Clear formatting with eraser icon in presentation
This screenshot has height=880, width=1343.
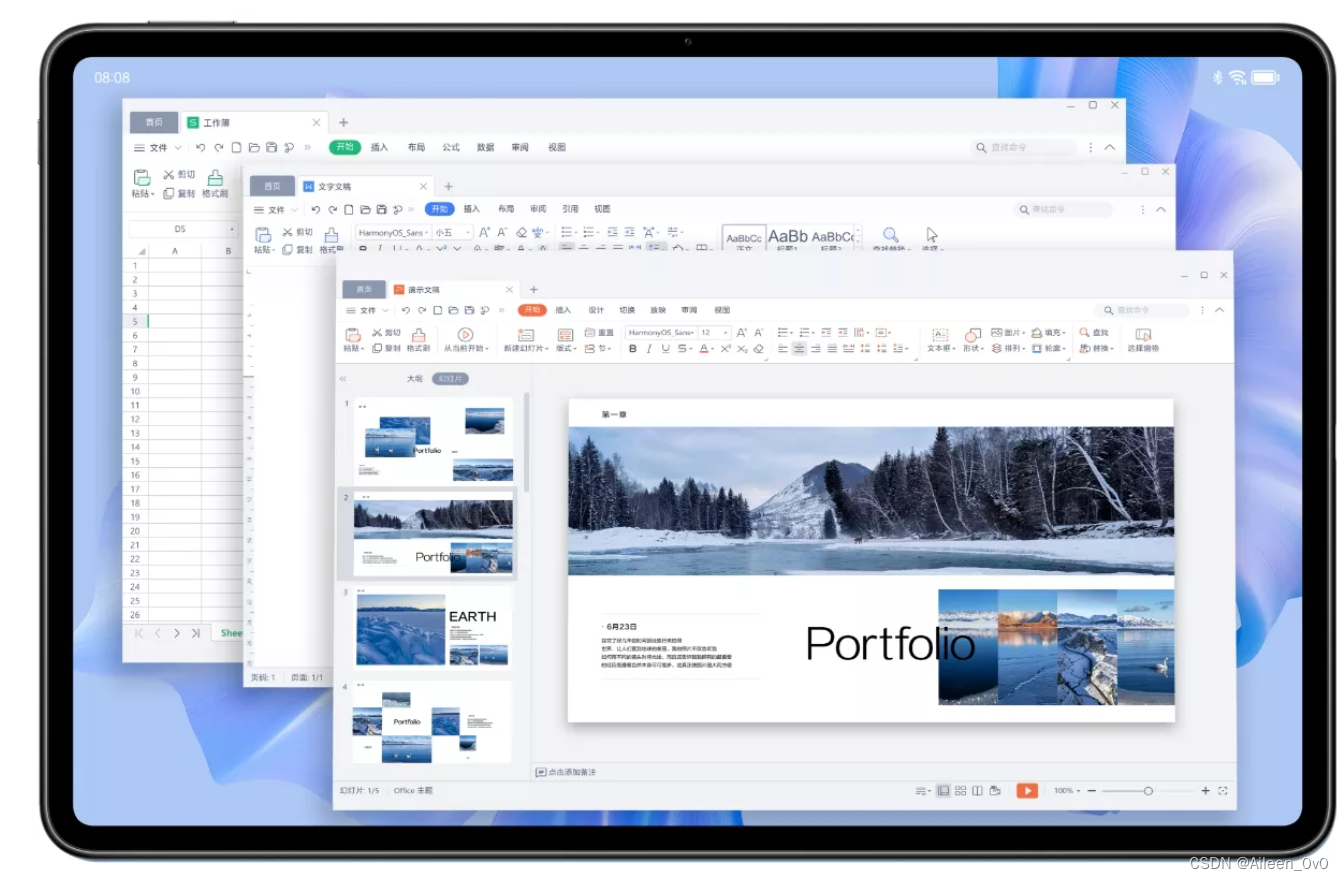(x=758, y=349)
